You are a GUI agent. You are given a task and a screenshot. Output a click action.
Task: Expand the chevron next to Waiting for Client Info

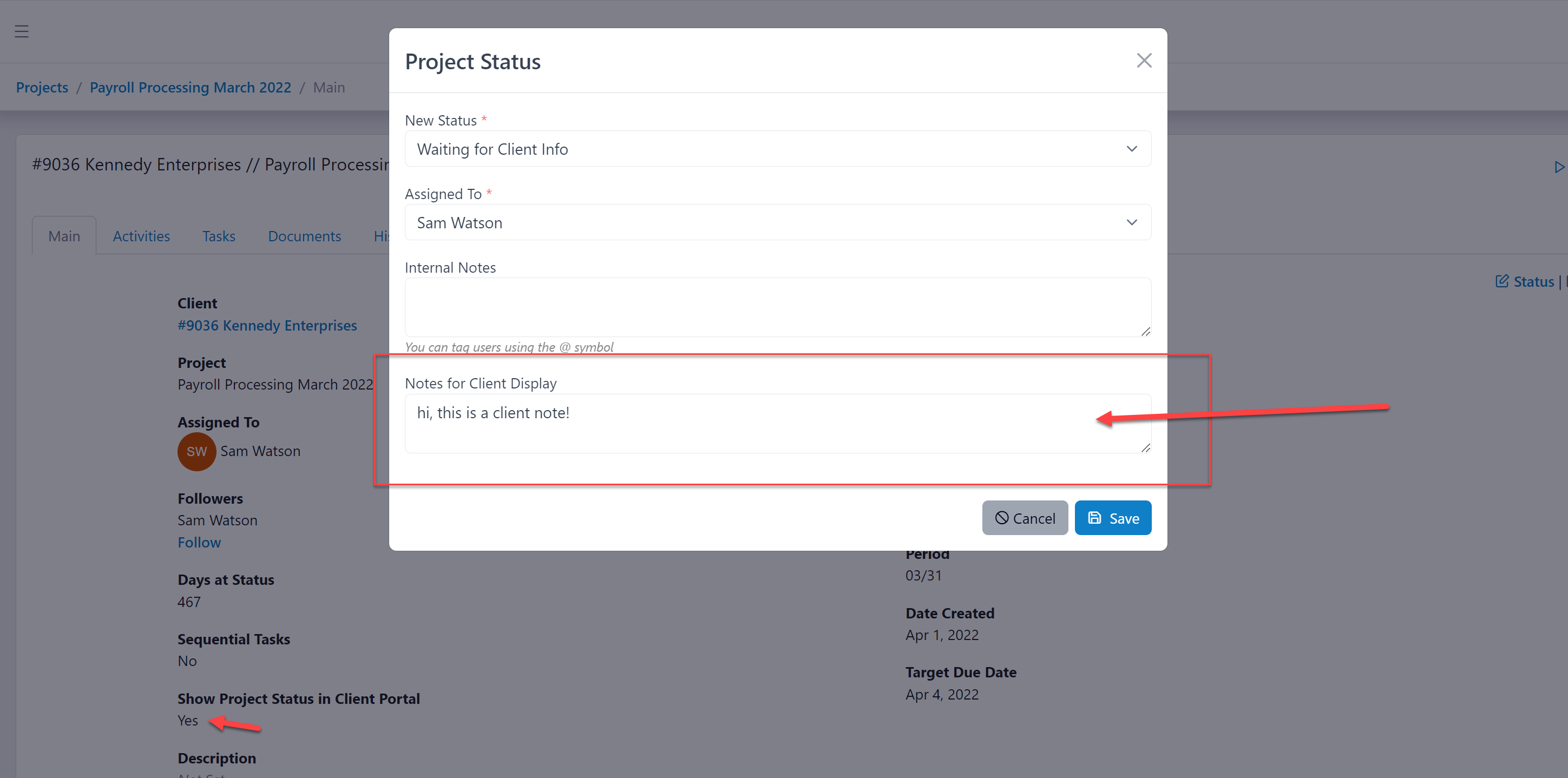click(1132, 148)
